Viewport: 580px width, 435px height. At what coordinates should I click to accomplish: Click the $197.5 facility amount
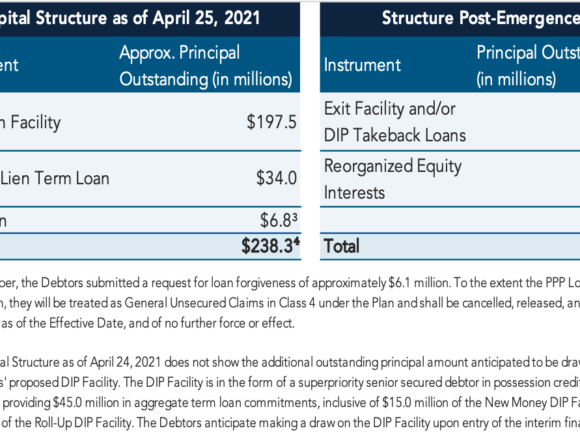272,122
